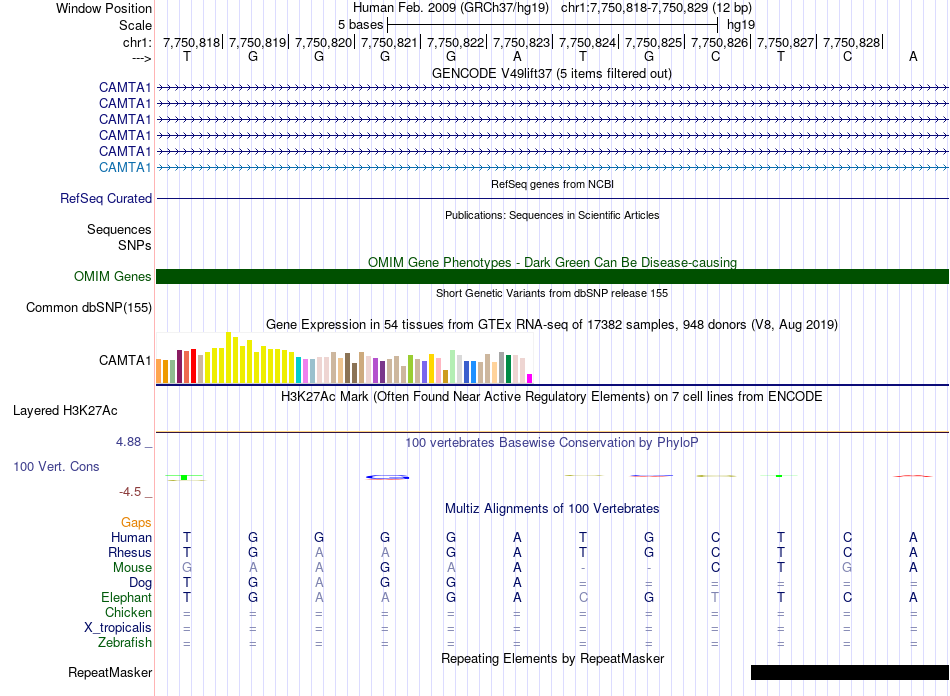This screenshot has width=950, height=696.
Task: Click the chr1:7,750,818-7,750,829 (12 bp) position text
Action: pos(656,8)
